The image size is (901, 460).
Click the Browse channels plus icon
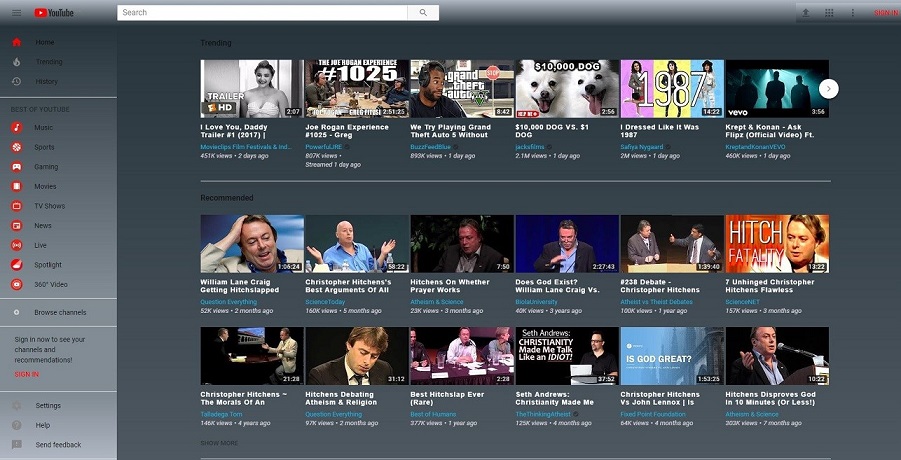click(17, 312)
